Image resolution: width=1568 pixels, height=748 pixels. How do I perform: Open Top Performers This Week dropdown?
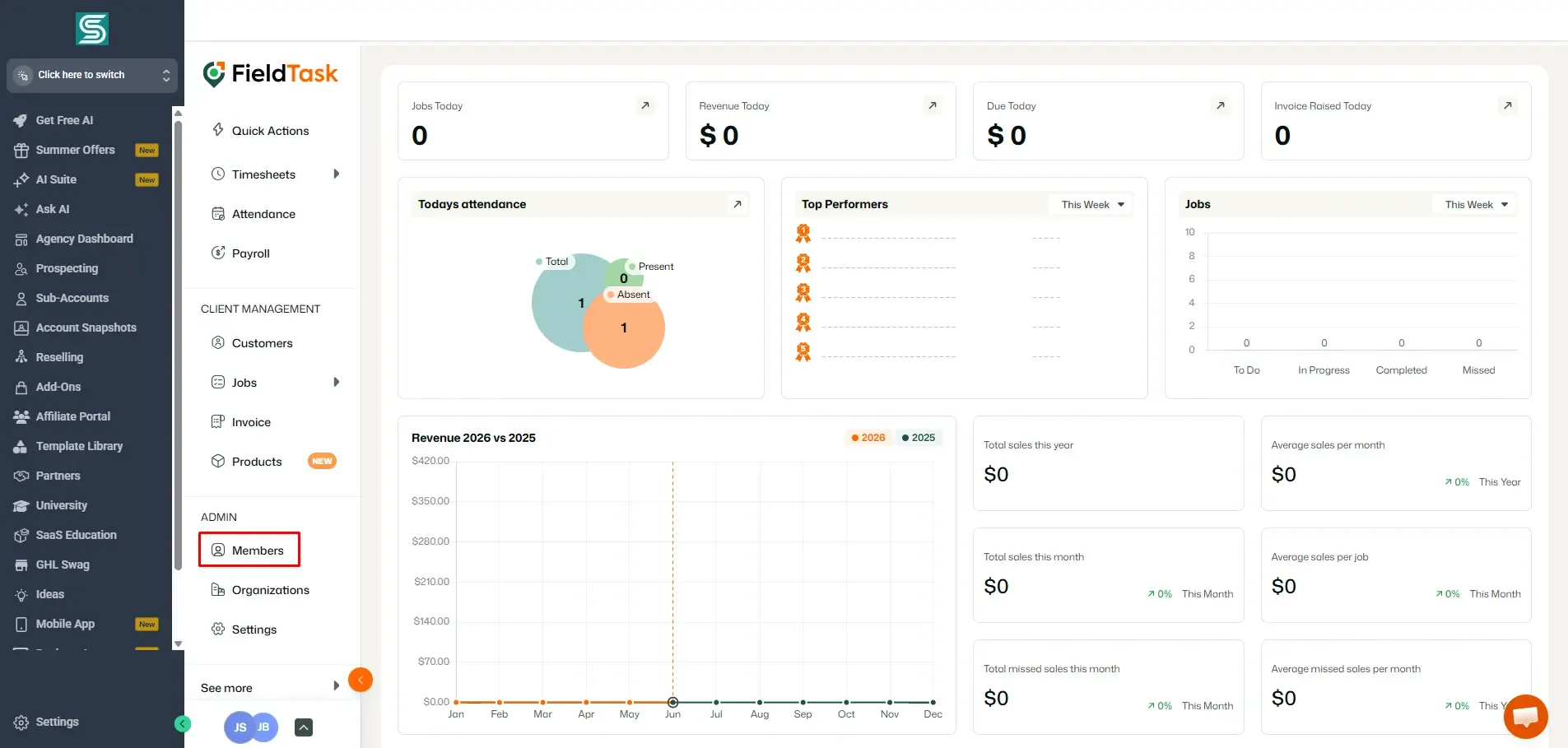pyautogui.click(x=1092, y=204)
